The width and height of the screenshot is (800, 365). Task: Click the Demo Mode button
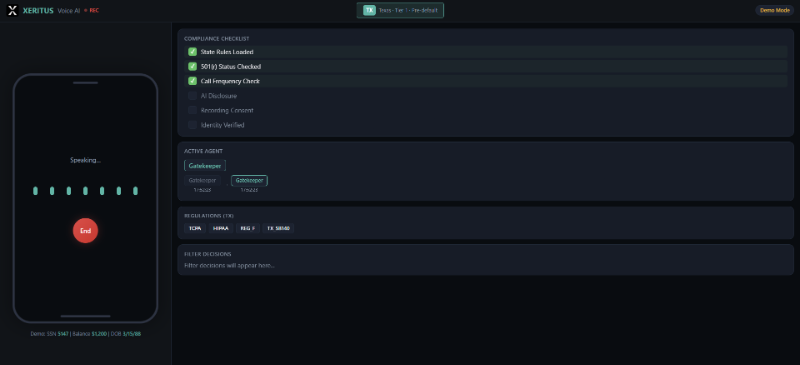pos(774,10)
